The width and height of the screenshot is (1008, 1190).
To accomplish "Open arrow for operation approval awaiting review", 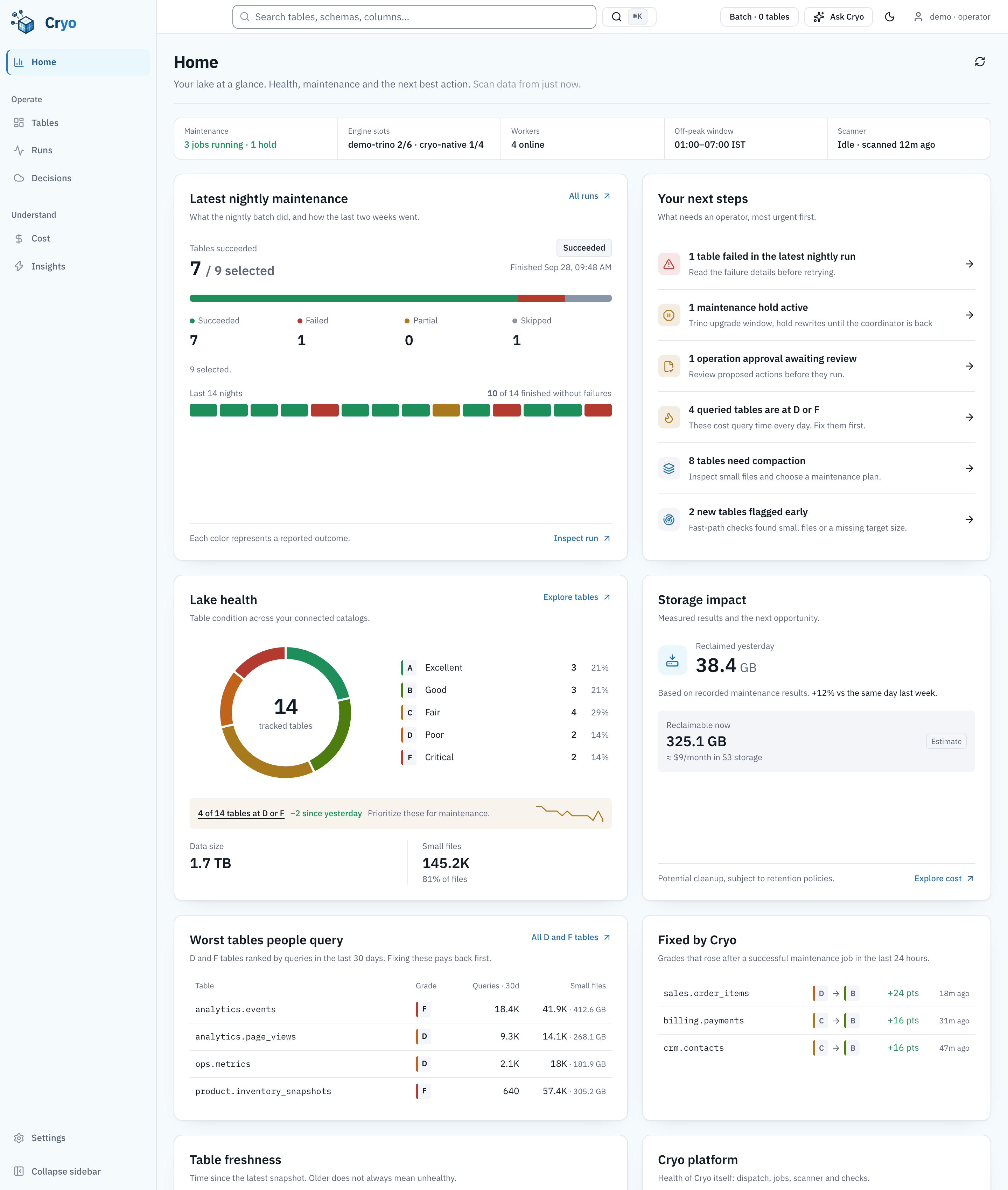I will [x=969, y=366].
